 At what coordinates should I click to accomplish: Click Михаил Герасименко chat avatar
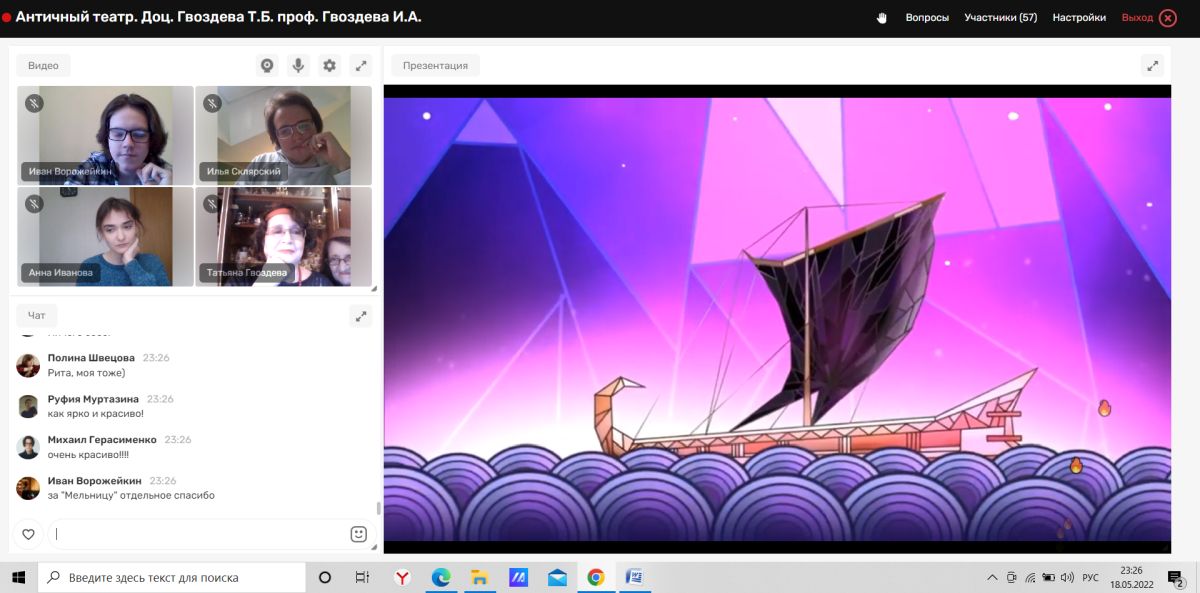coord(28,447)
